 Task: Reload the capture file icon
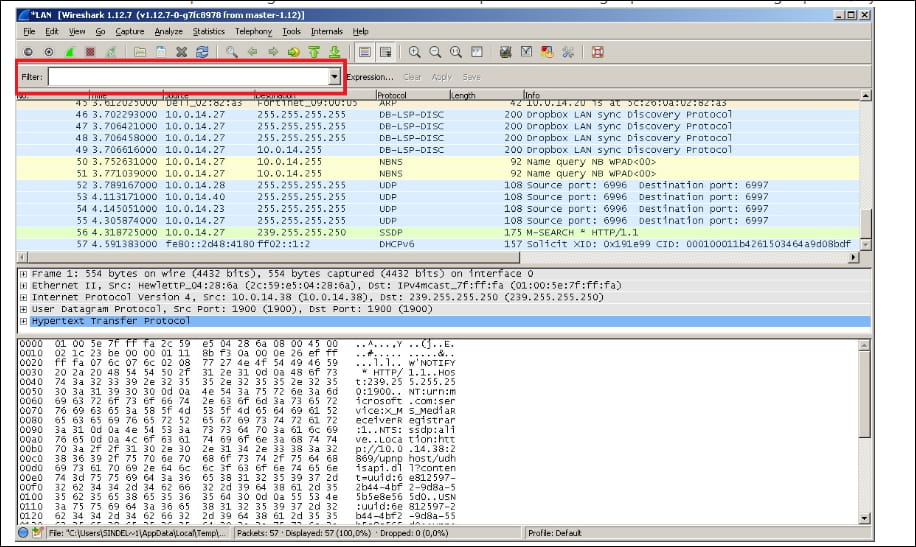tap(202, 52)
